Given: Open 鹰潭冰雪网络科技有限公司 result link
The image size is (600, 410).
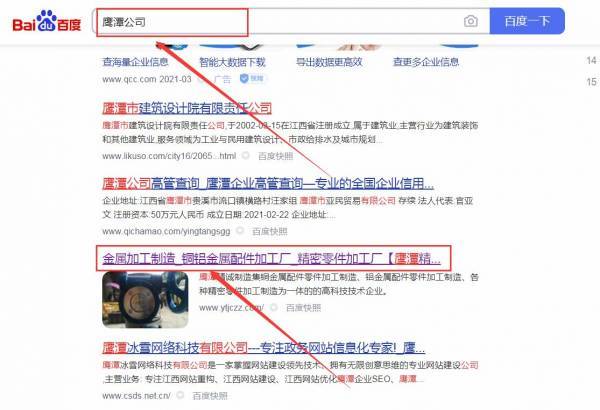Looking at the screenshot, I should tap(264, 348).
